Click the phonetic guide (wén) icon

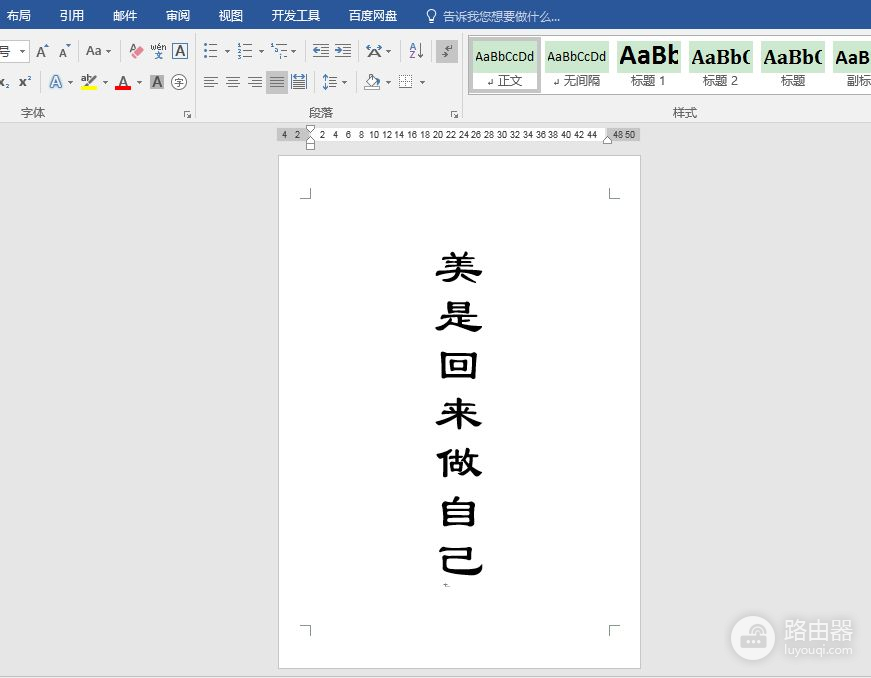tap(158, 51)
